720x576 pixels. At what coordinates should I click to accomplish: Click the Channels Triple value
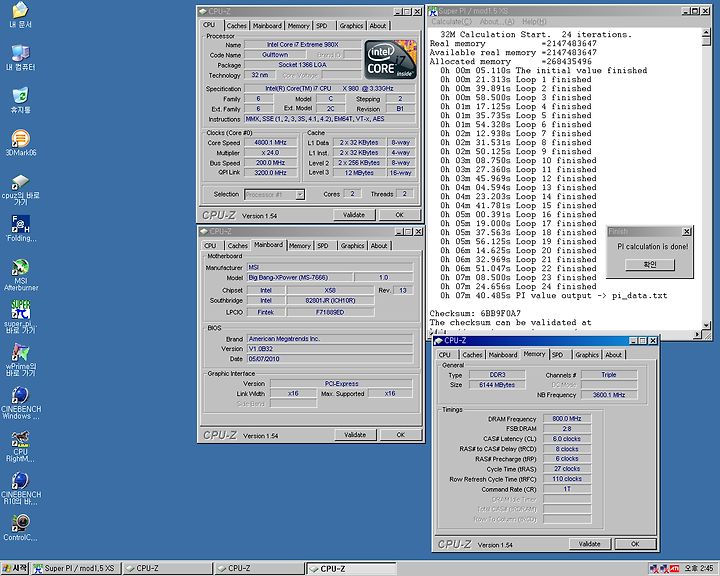pyautogui.click(x=609, y=375)
